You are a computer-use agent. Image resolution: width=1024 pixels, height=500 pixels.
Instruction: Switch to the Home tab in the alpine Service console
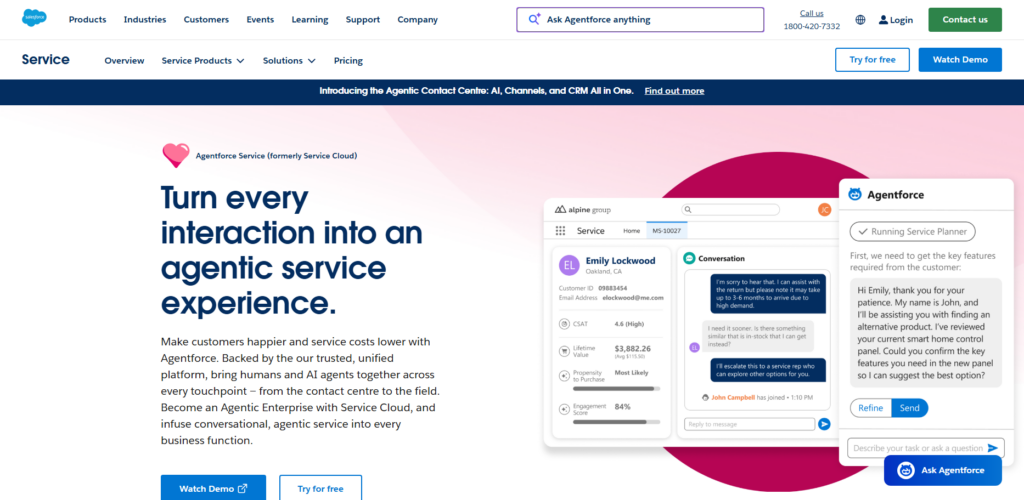point(632,230)
